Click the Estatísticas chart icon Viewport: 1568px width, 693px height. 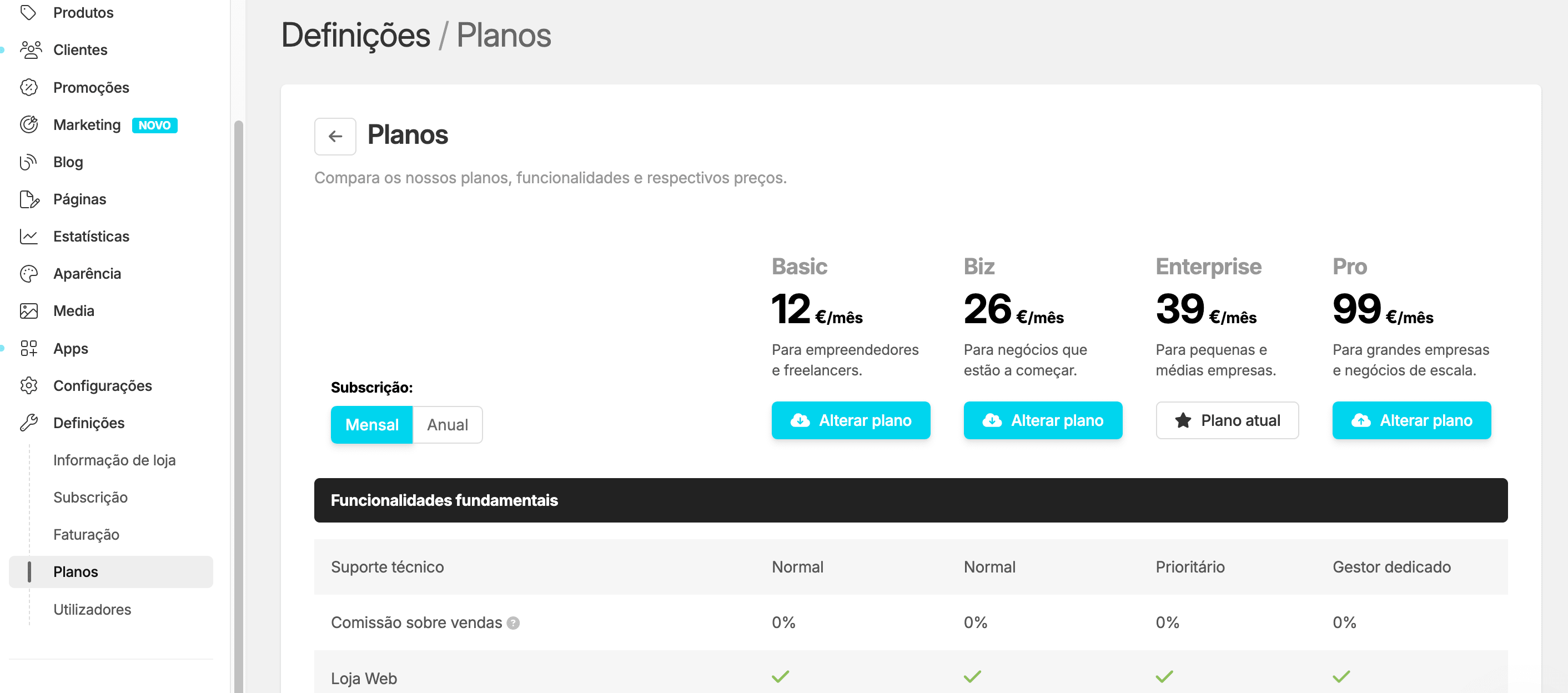(29, 237)
